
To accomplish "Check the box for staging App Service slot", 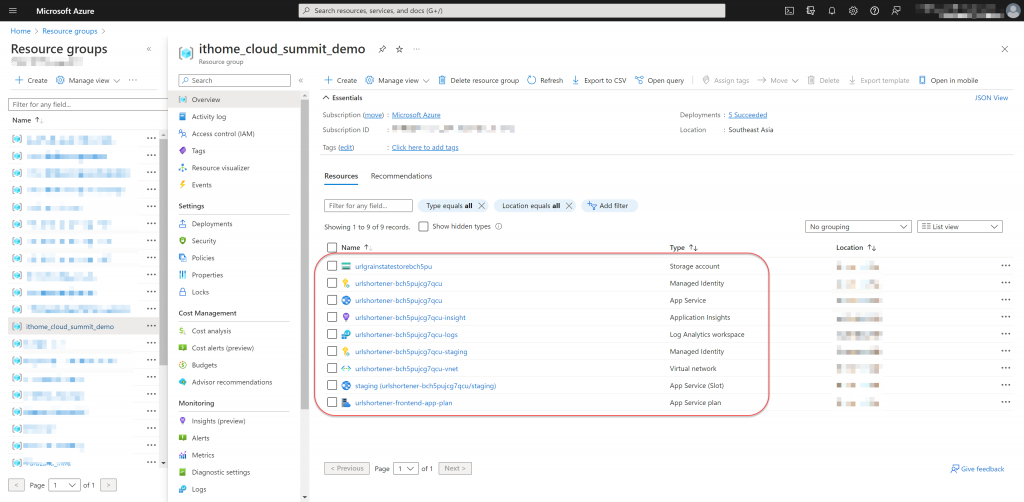I will pos(332,385).
